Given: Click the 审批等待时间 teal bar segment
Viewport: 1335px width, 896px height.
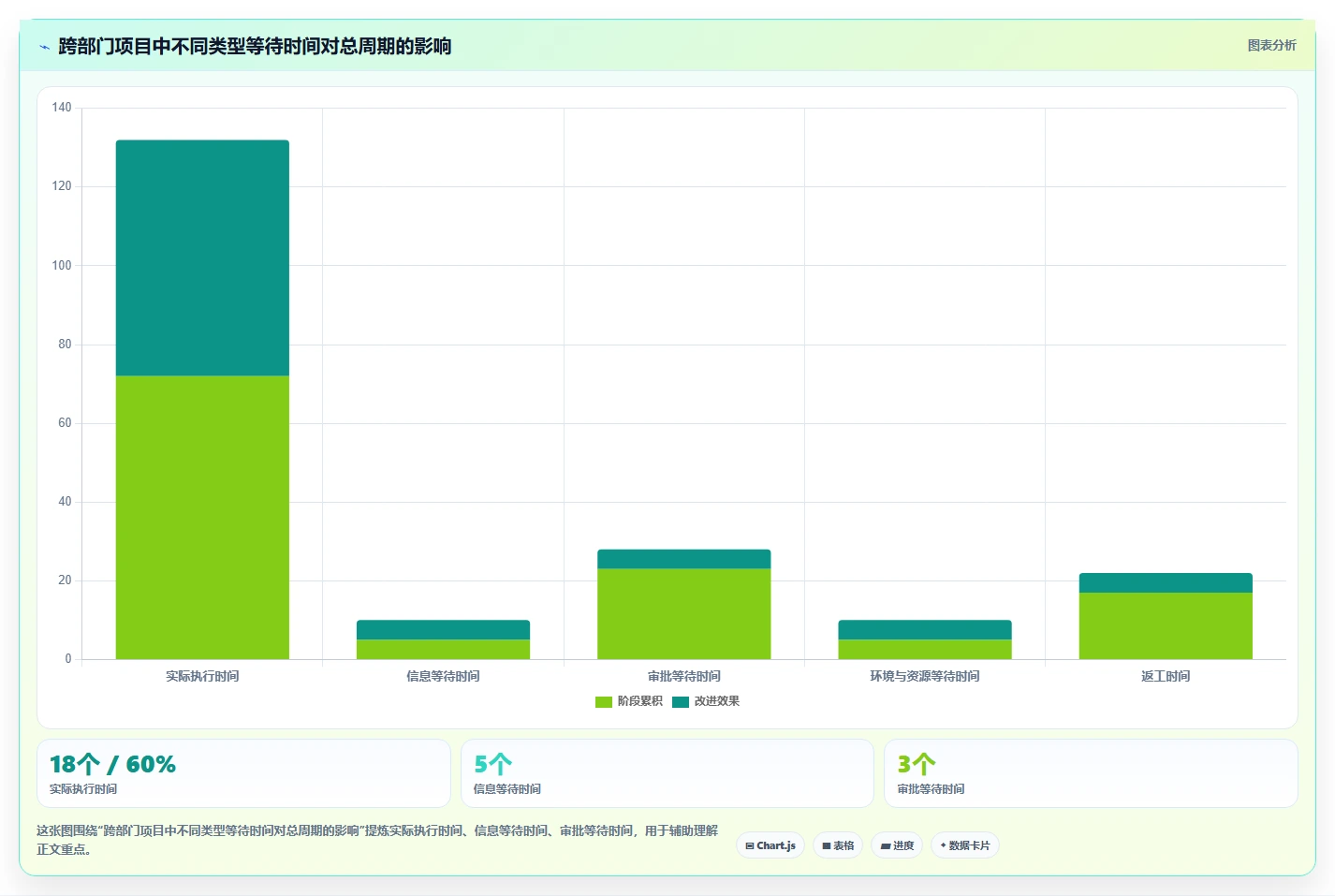Looking at the screenshot, I should [x=684, y=559].
